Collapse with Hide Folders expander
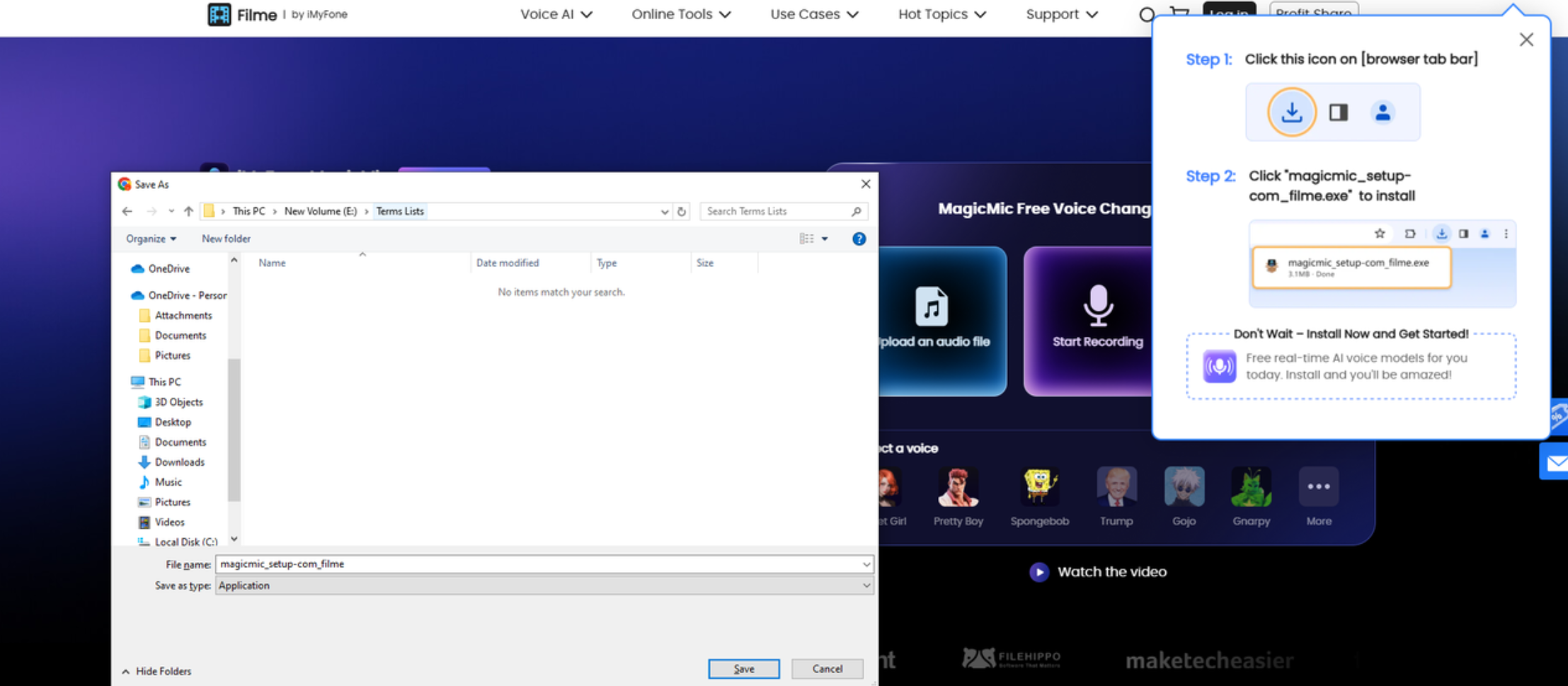The image size is (1568, 686). (x=156, y=671)
